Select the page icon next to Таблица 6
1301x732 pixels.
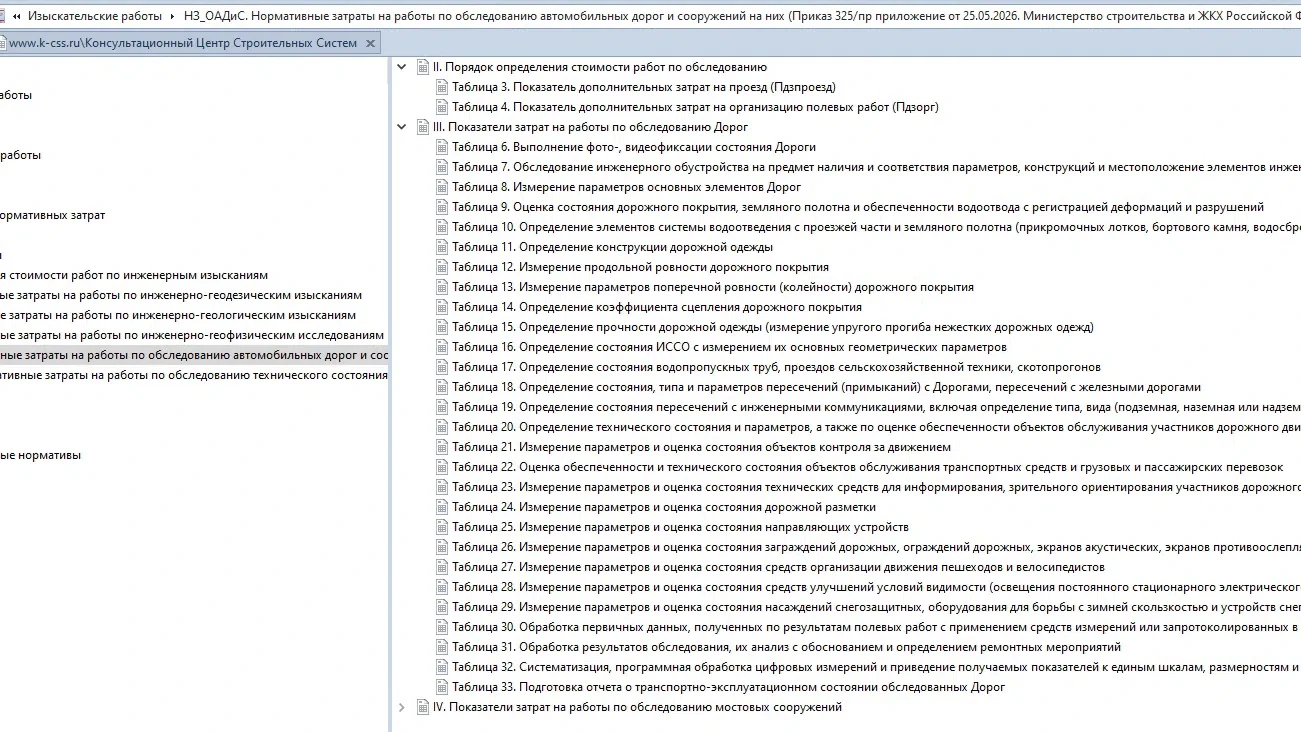tap(442, 147)
